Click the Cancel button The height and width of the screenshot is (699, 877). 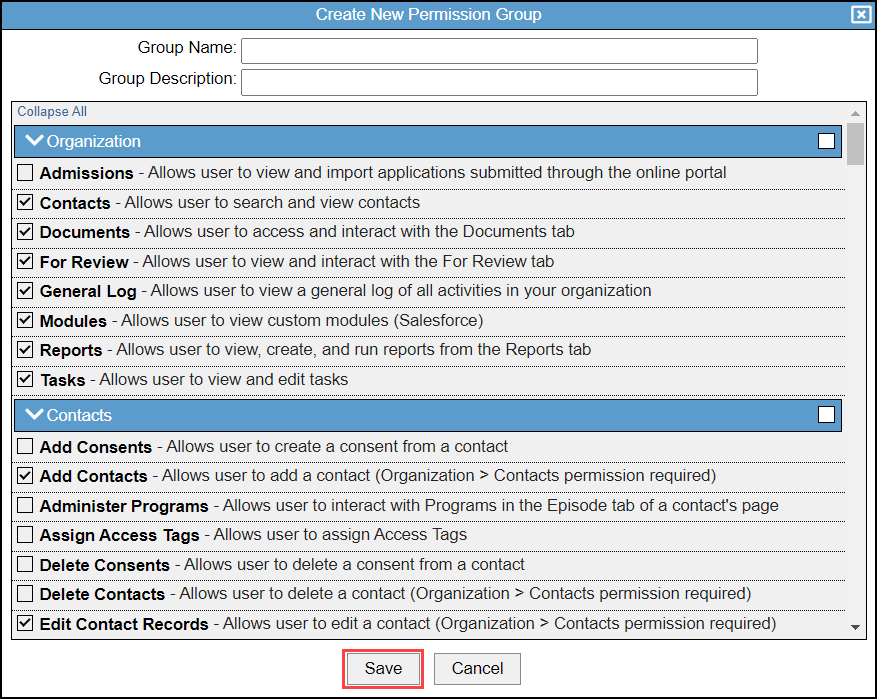[x=477, y=668]
